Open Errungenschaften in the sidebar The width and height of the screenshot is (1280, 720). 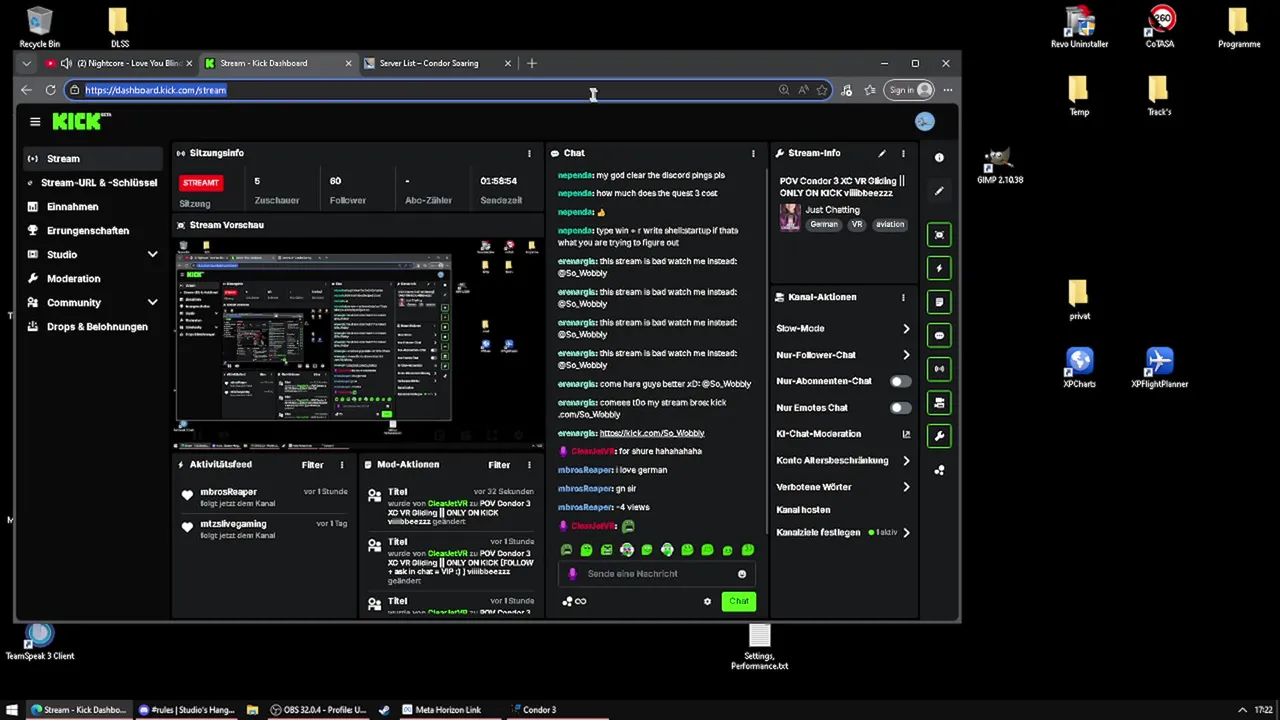point(92,231)
